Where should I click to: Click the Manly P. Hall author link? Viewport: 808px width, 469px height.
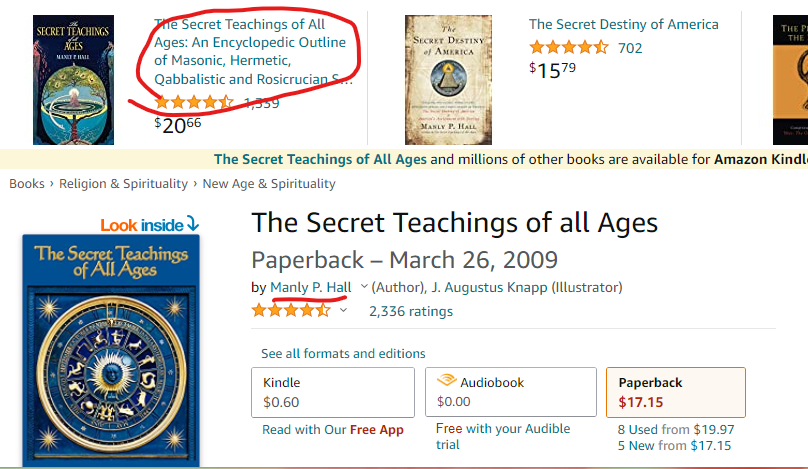311,287
